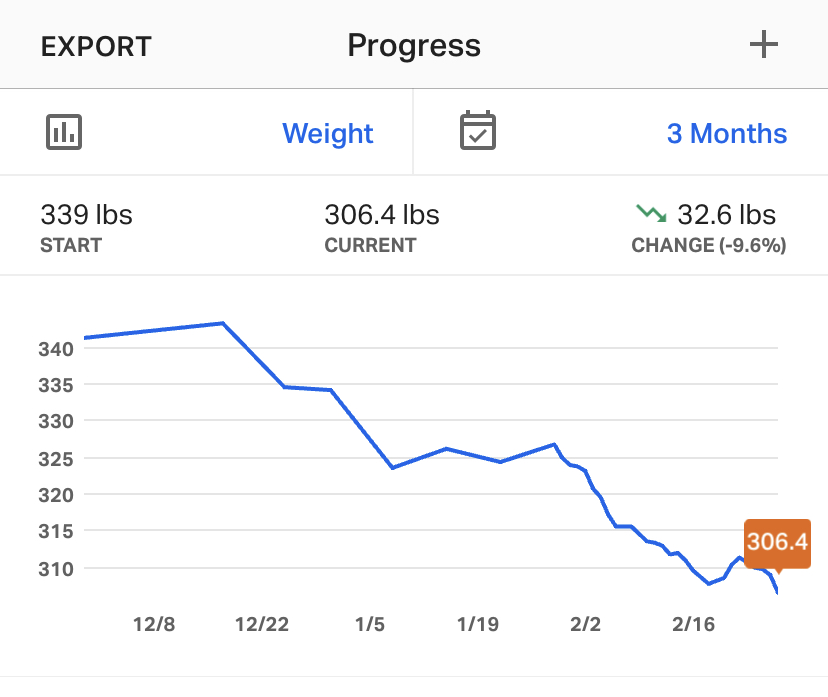Click the calendar checkmark icon
828x697 pixels.
coord(478,132)
